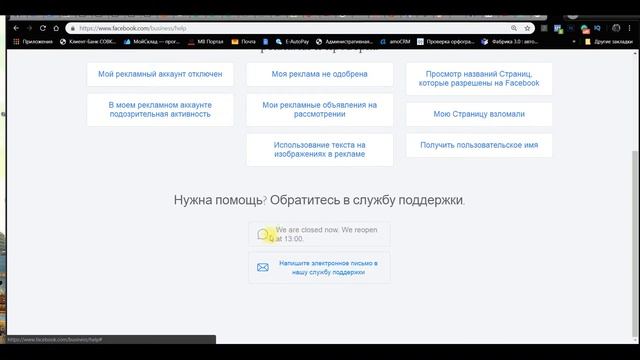
Task: Open the Фабрика 3.0 bookmark
Action: pos(509,42)
